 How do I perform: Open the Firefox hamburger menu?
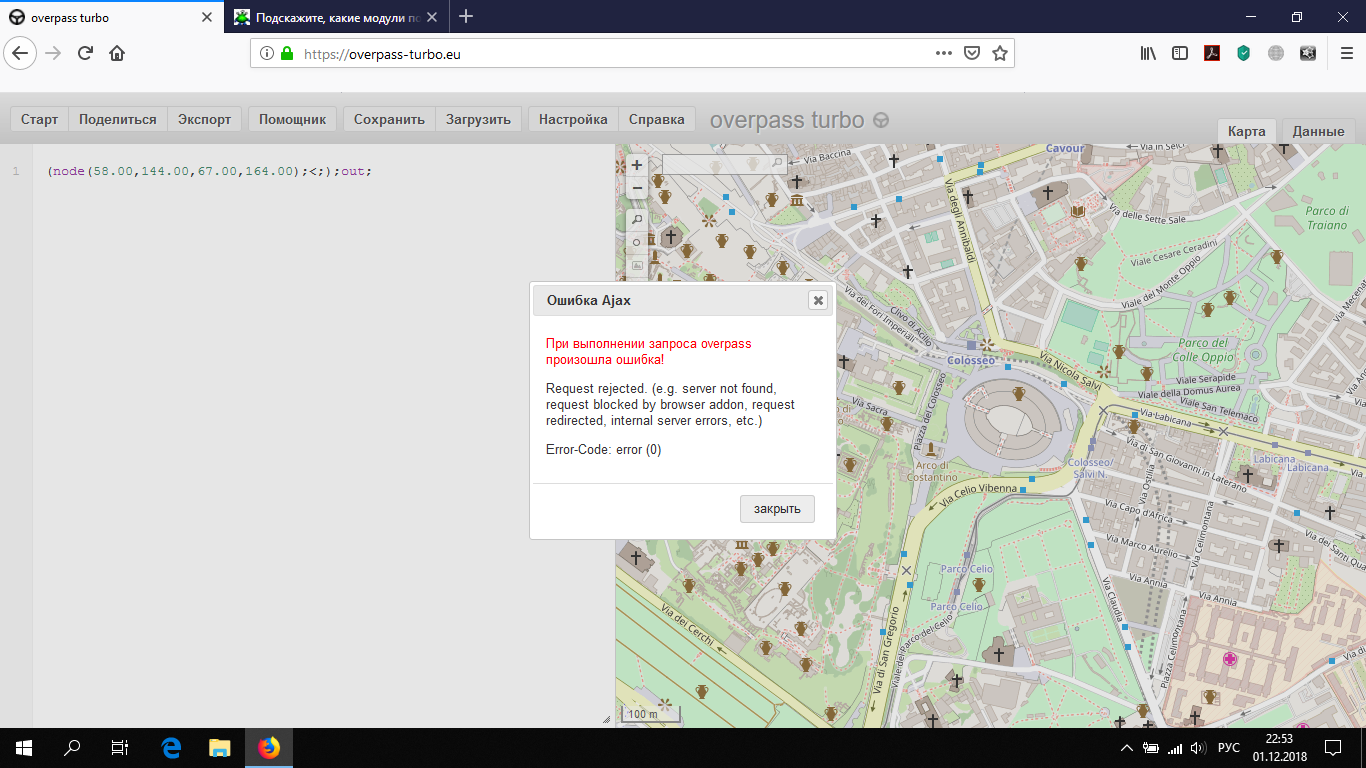click(x=1346, y=54)
